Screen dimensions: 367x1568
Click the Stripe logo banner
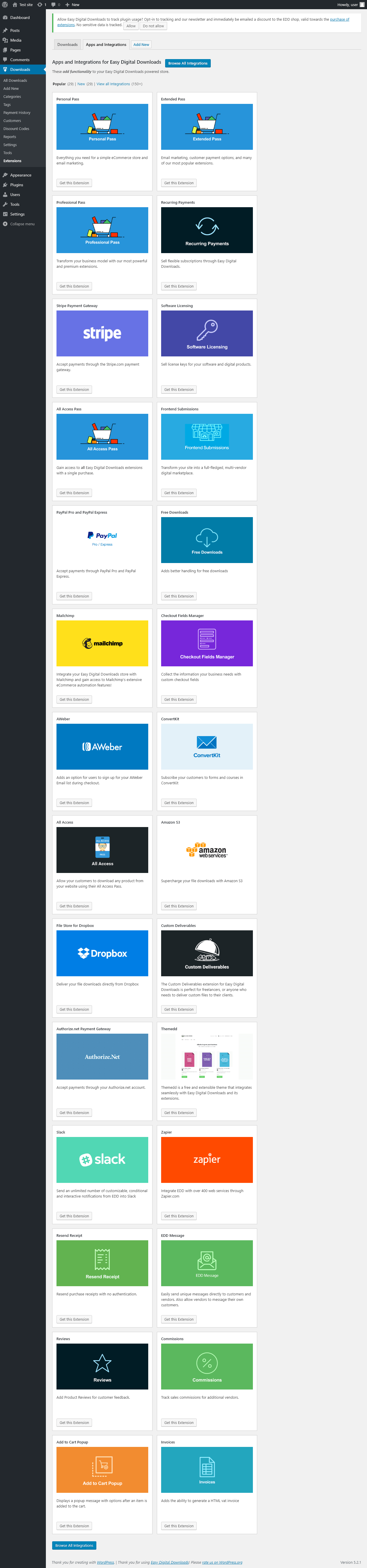click(102, 333)
